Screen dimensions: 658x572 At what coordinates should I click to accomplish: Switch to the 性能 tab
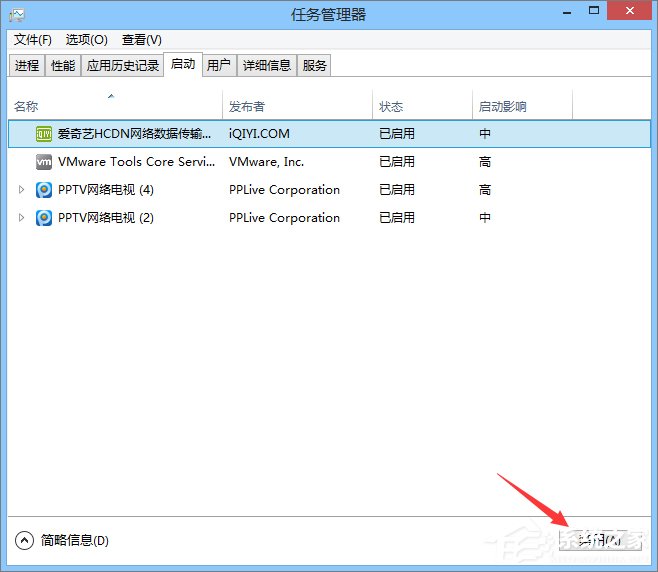tap(63, 65)
